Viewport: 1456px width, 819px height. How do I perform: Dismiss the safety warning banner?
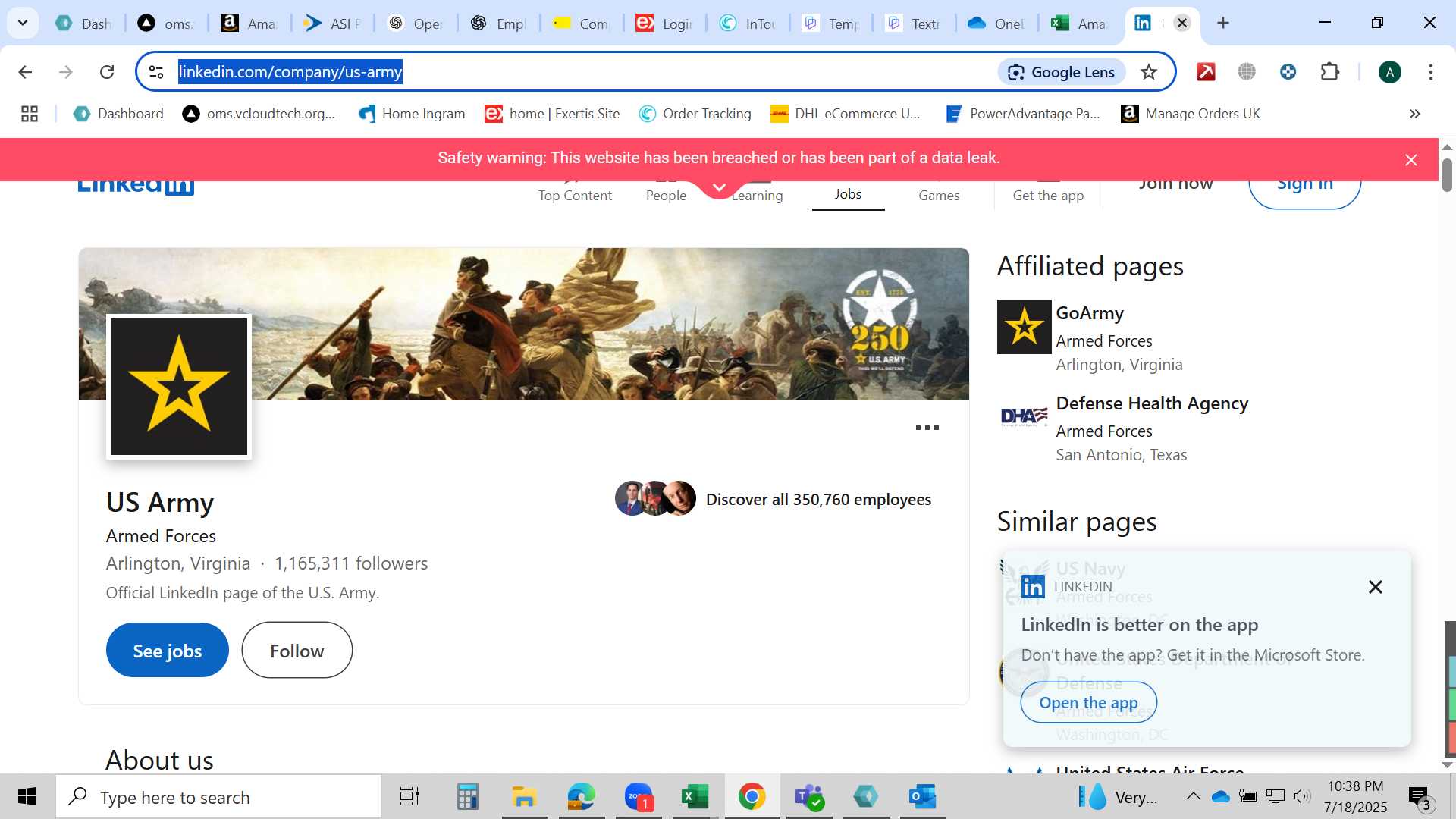pyautogui.click(x=1410, y=160)
